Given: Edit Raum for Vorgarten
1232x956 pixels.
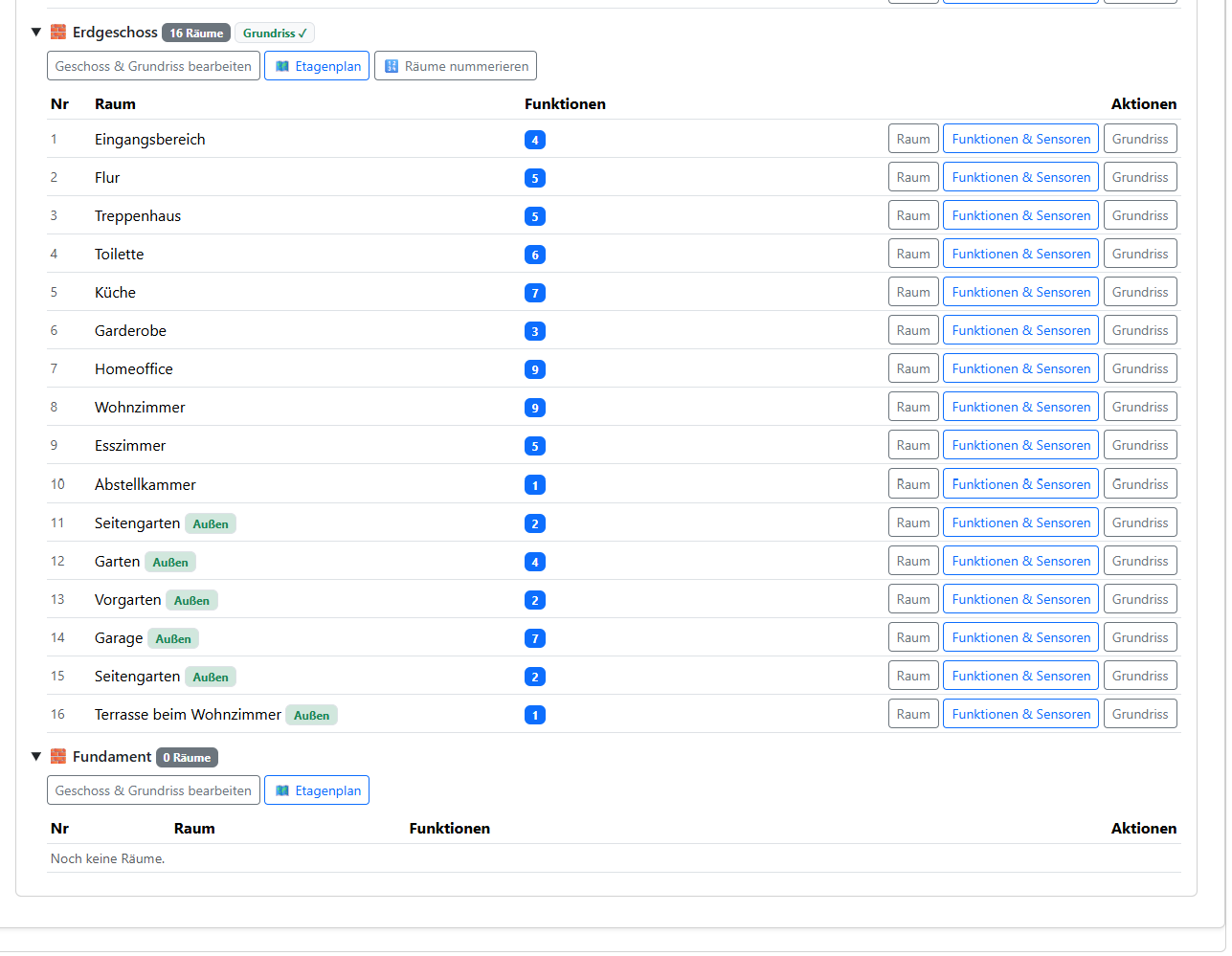Looking at the screenshot, I should (x=913, y=599).
